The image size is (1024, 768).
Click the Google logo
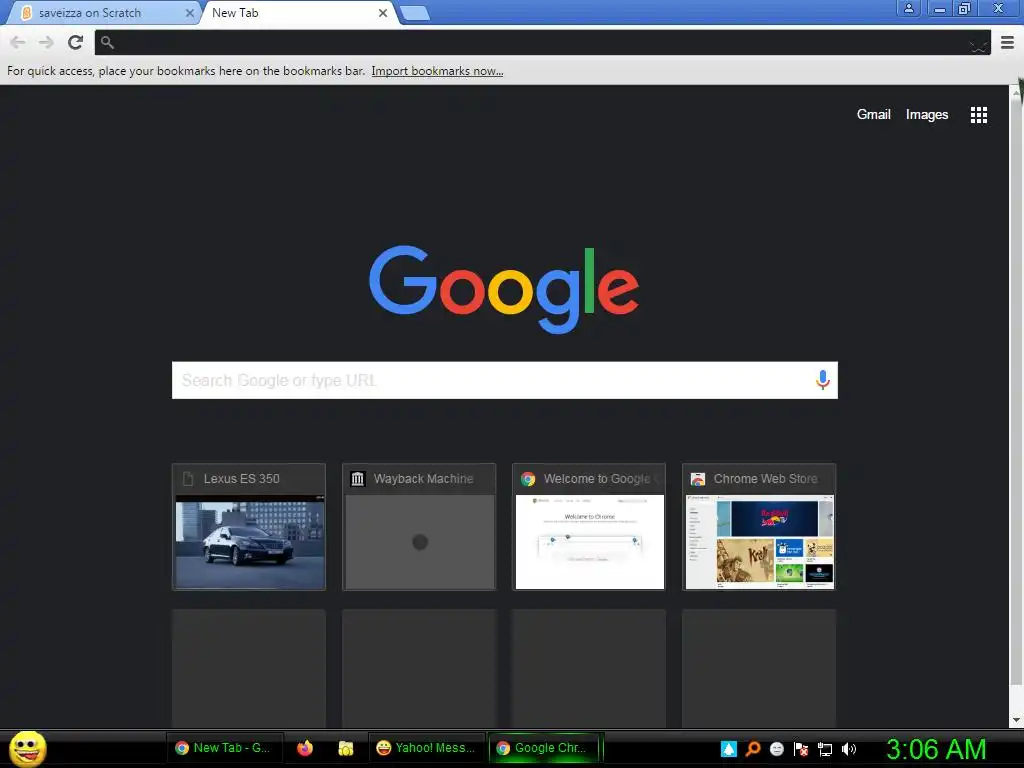(504, 289)
